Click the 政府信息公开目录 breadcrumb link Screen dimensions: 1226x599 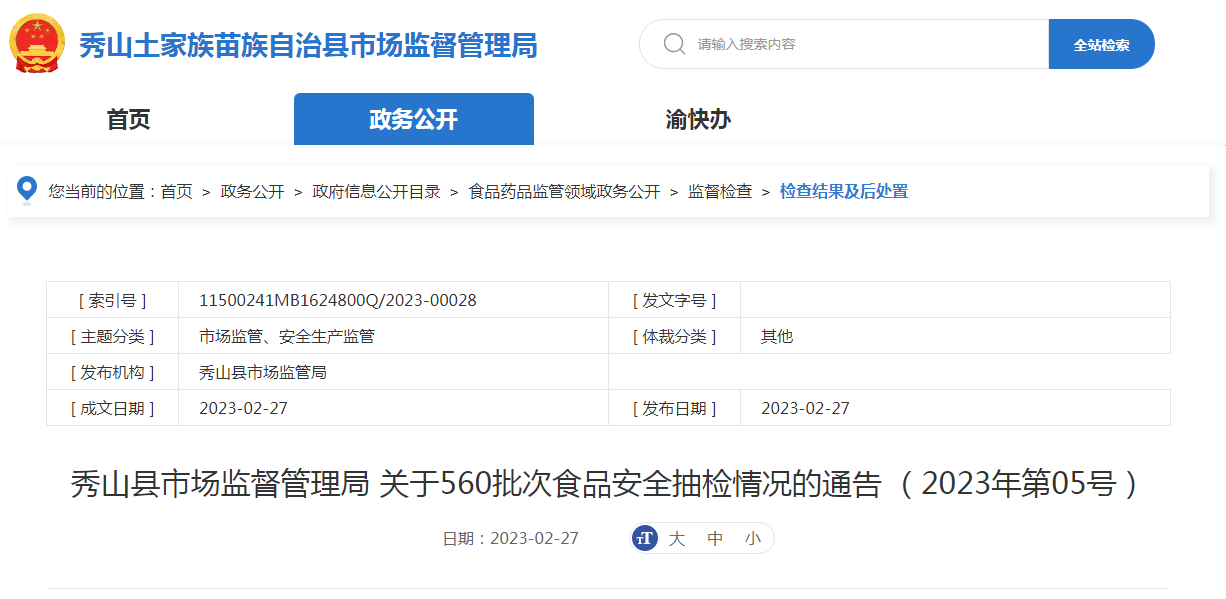tap(376, 191)
